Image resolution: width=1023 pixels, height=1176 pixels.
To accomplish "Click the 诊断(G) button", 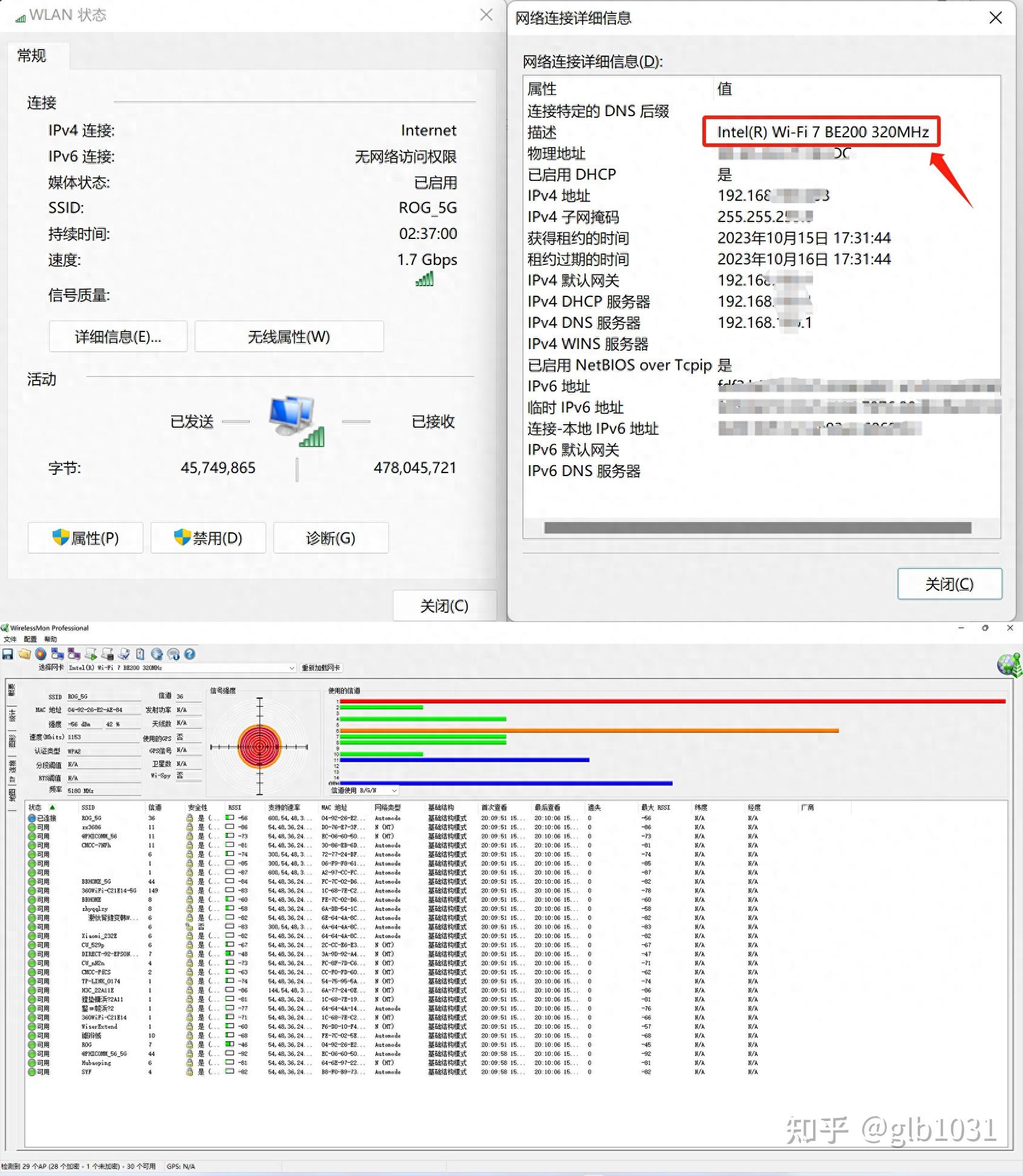I will tap(331, 538).
